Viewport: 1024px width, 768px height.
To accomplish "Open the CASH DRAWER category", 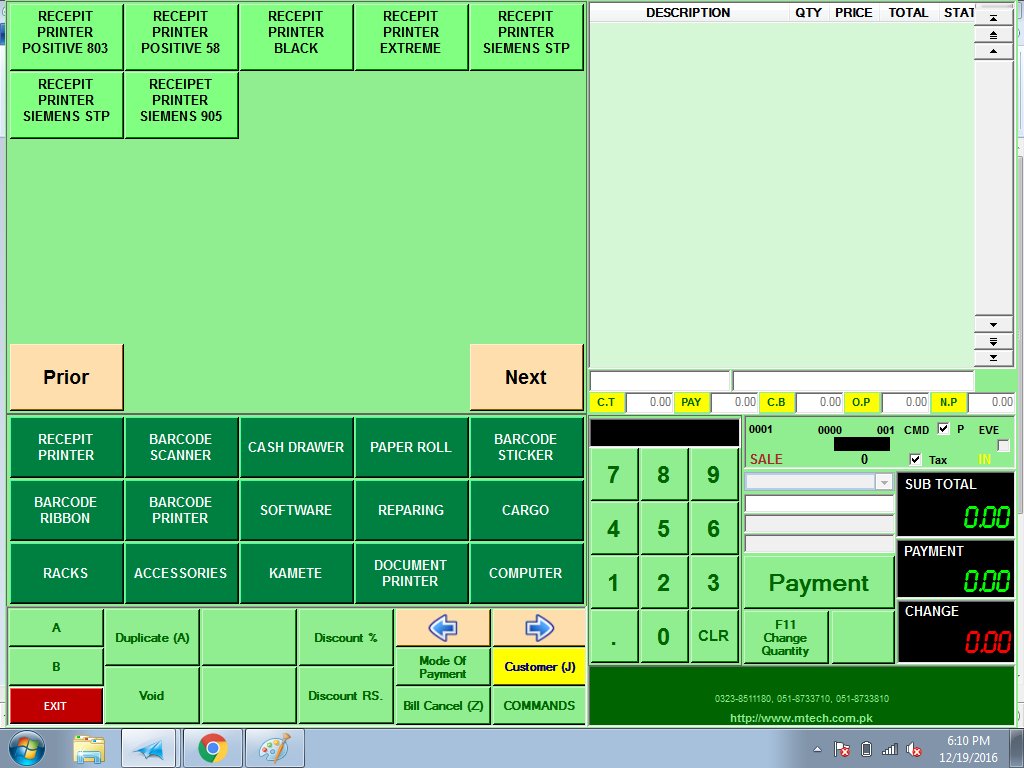I will coord(296,447).
